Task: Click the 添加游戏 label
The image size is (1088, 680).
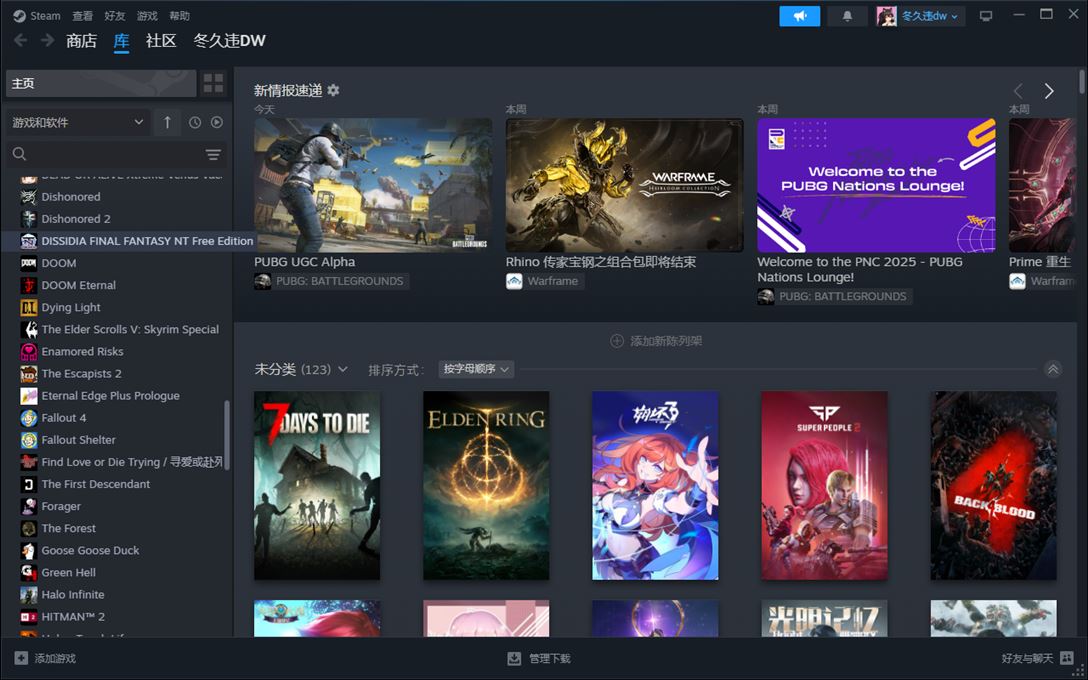Action: 56,658
